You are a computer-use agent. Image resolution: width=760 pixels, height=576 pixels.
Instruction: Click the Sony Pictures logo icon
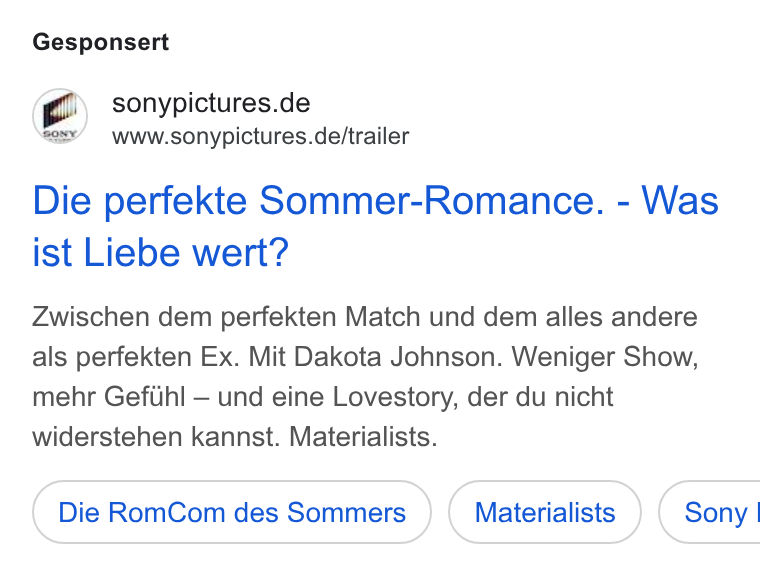tap(60, 116)
